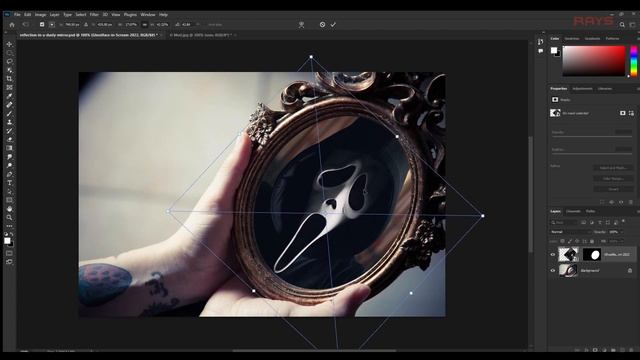Open the File menu
Screen dimensions: 640x360
pyautogui.click(x=17, y=15)
